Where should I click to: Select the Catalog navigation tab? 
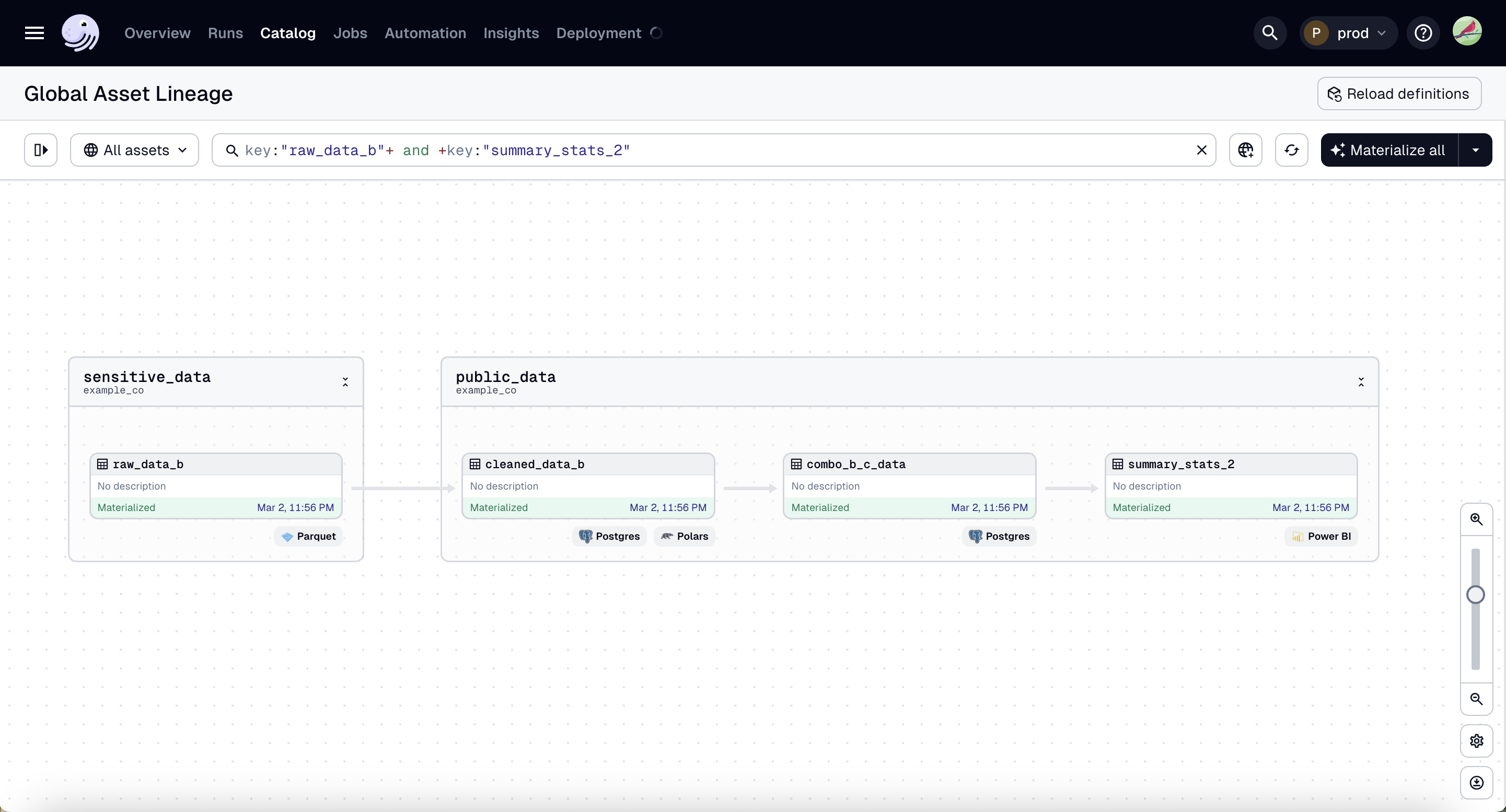pos(288,33)
